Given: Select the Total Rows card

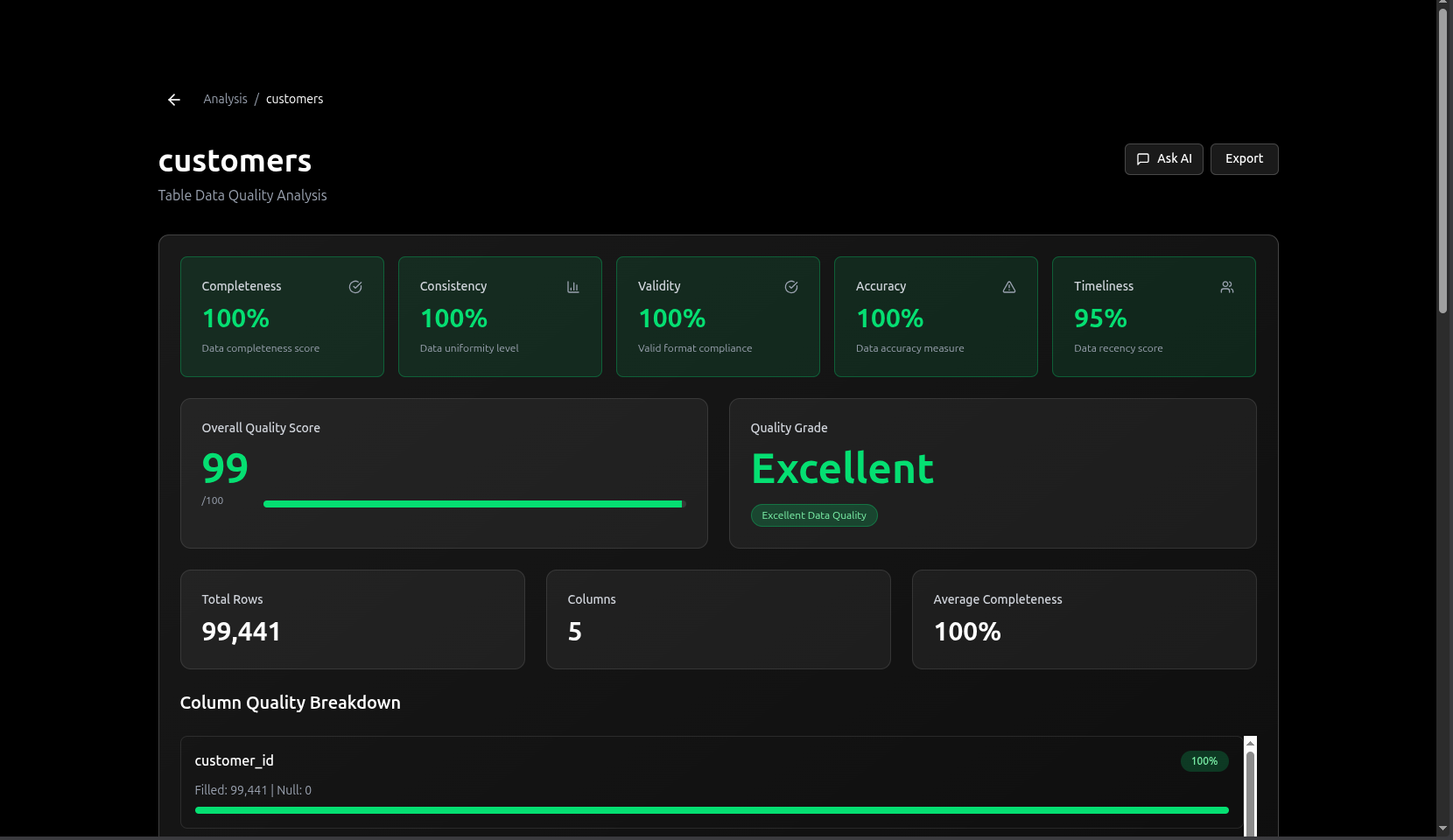Looking at the screenshot, I should point(352,619).
